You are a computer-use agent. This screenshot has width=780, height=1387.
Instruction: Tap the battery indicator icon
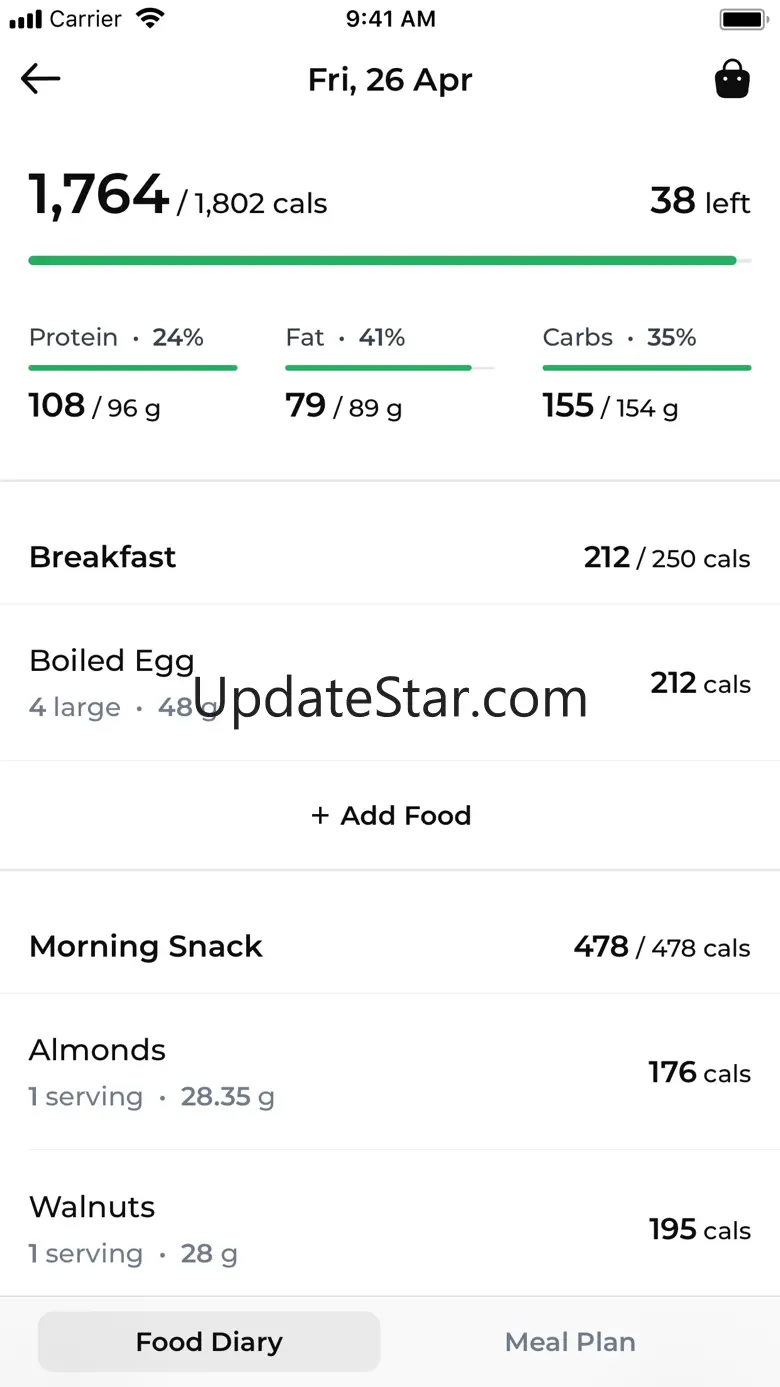(742, 19)
